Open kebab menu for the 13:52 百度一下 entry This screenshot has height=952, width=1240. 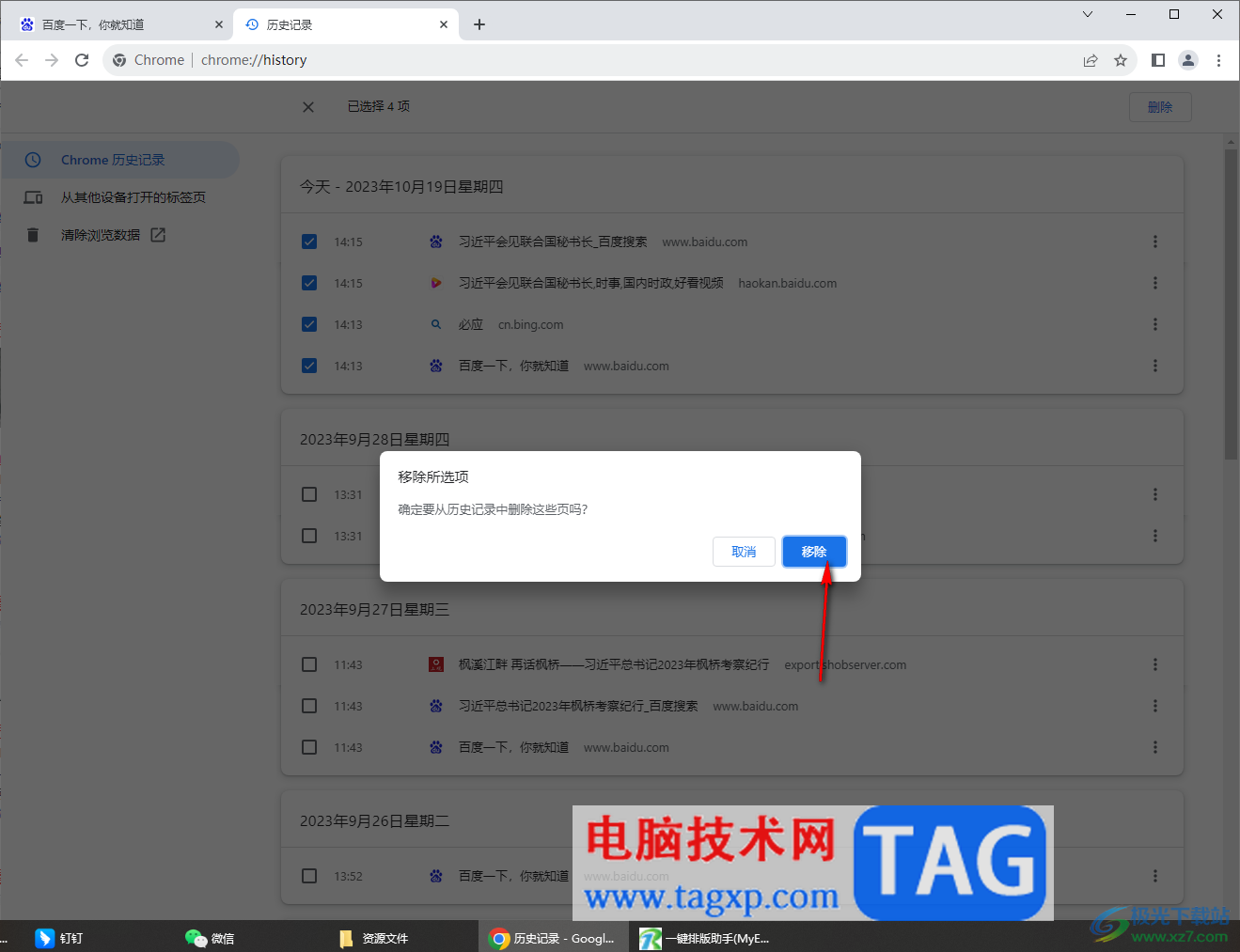tap(1154, 875)
